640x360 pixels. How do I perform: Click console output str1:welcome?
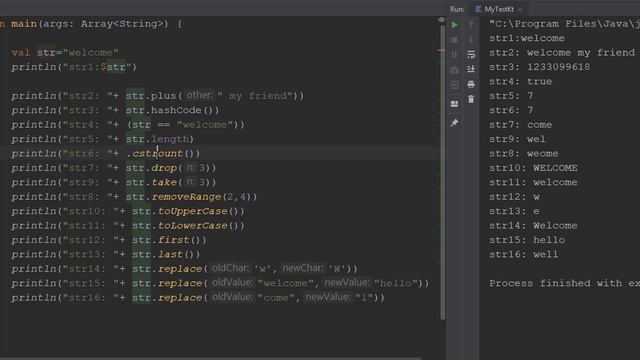click(527, 38)
